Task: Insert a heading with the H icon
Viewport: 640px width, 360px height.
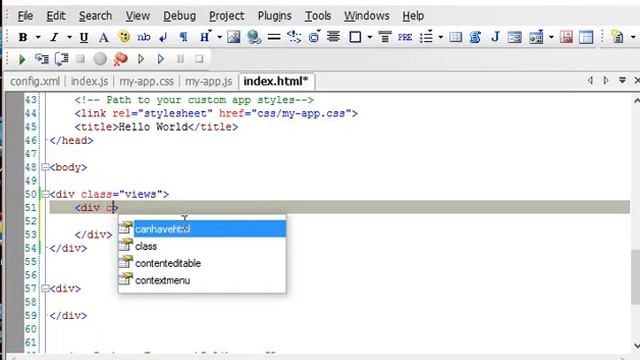Action: (x=205, y=37)
